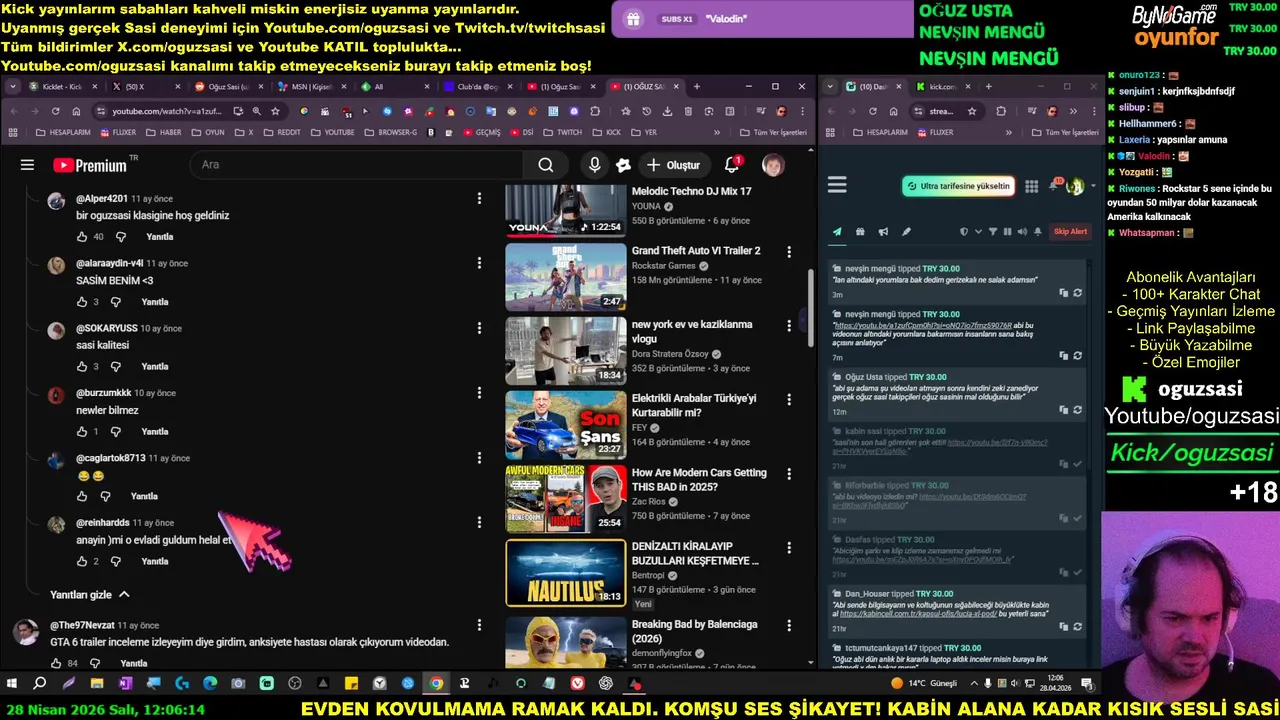Select the megaphone tab icon in Streamlabs

pyautogui.click(x=883, y=232)
